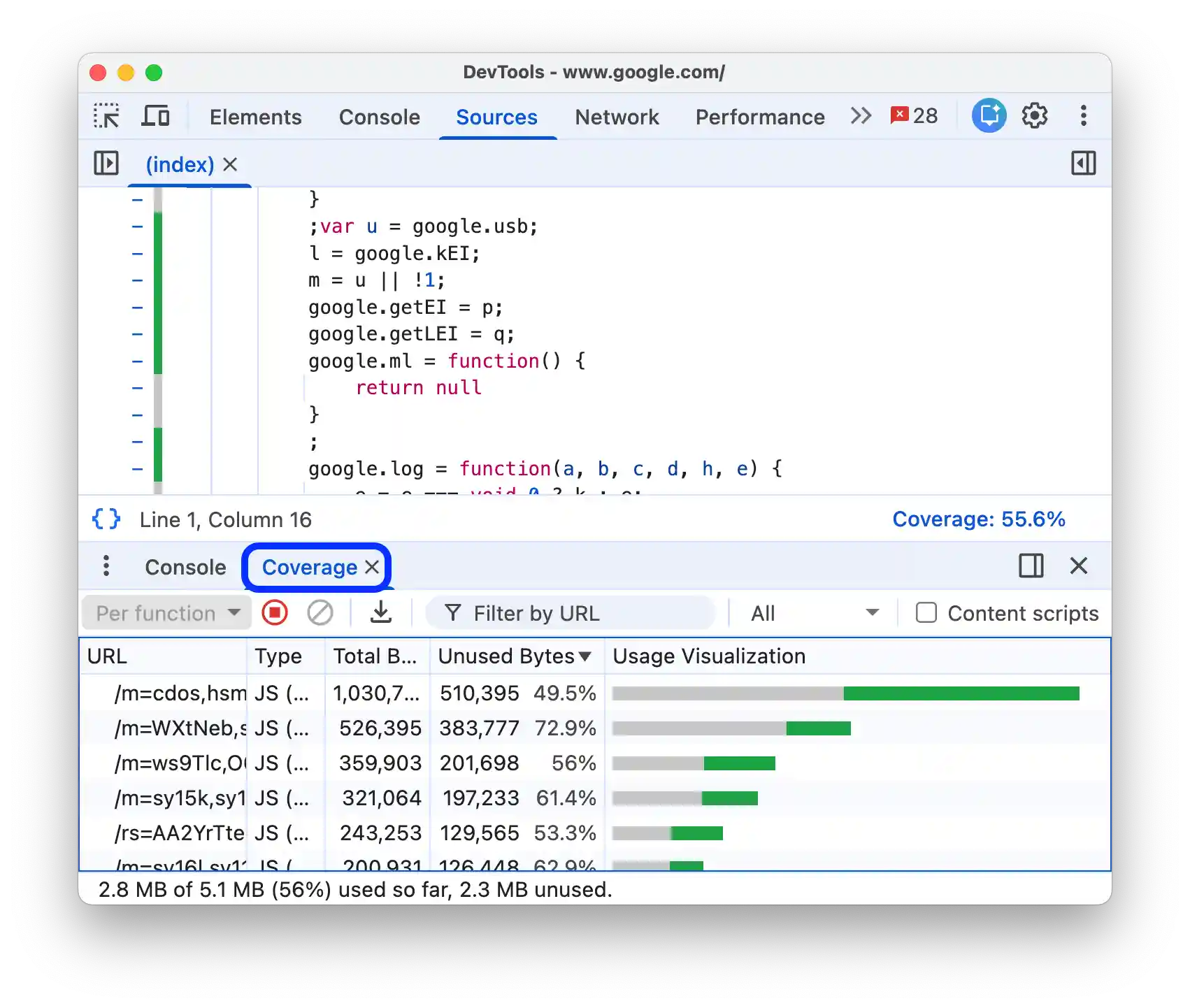Stop instrumenting coverage with red record button
The width and height of the screenshot is (1190, 1008).
274,612
